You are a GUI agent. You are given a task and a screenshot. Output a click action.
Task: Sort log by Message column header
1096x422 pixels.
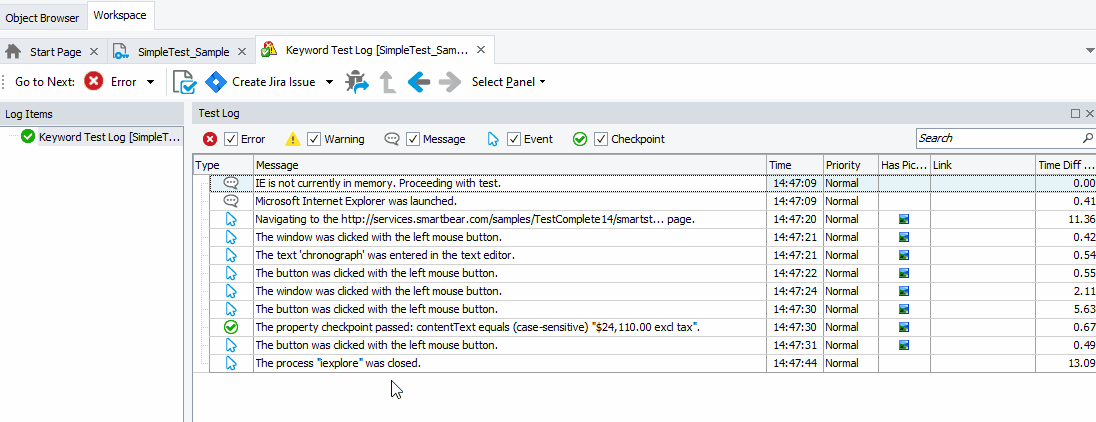click(x=508, y=165)
